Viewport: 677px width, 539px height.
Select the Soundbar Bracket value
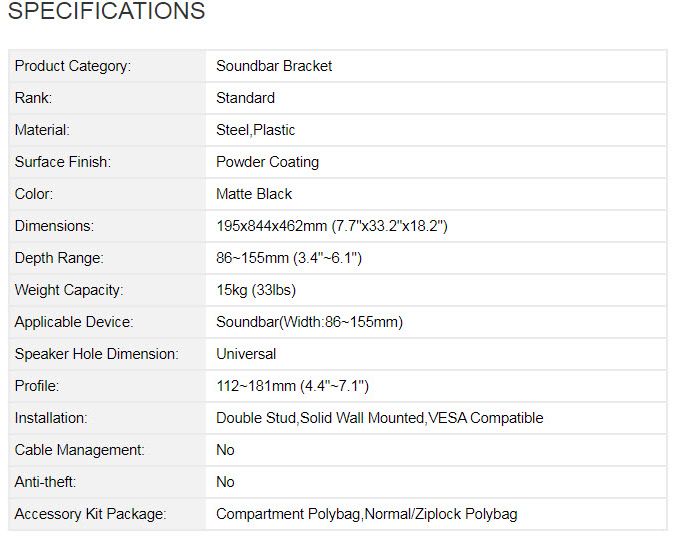[274, 66]
